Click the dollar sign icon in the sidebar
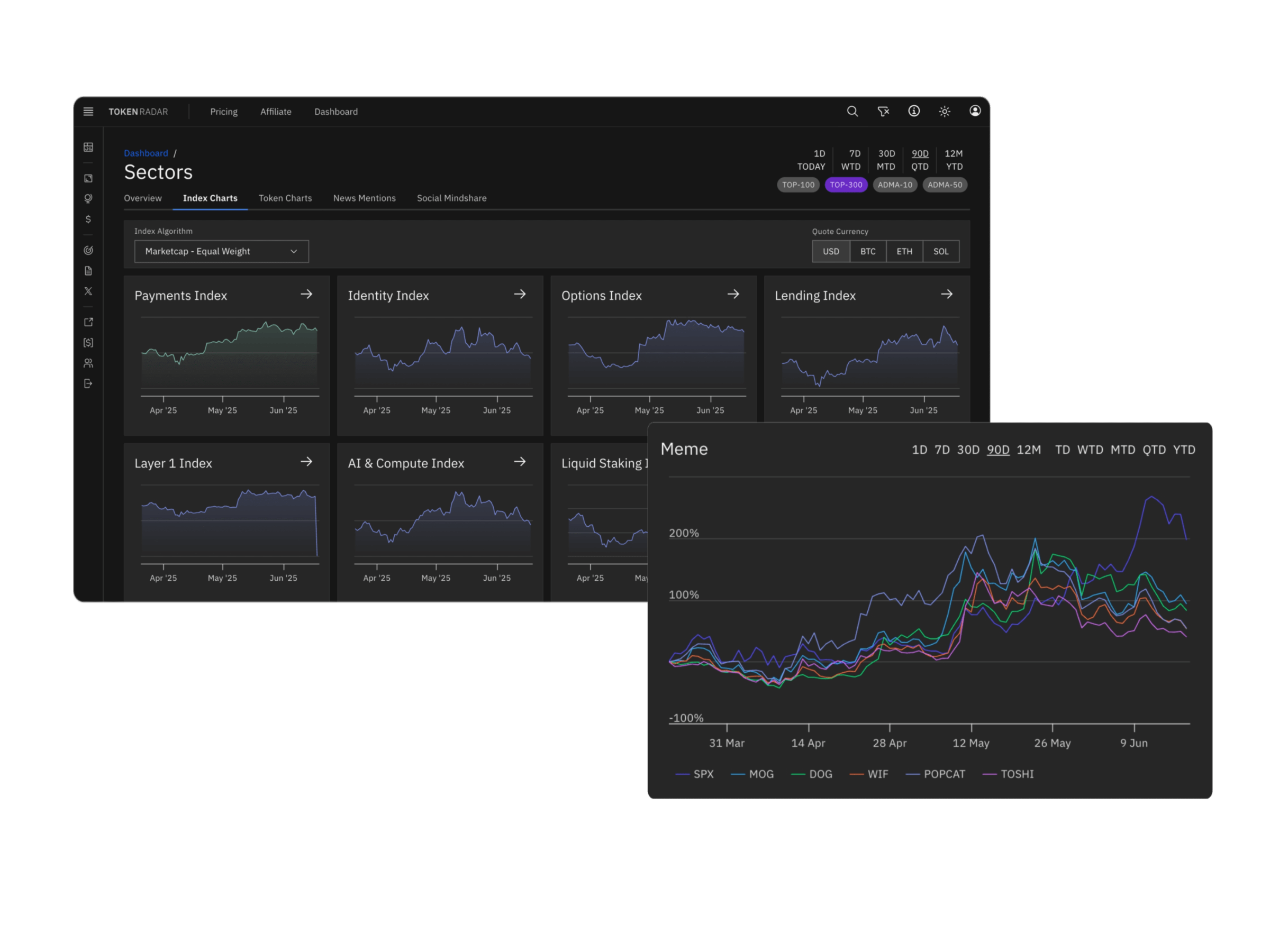The height and width of the screenshot is (952, 1270). (x=88, y=218)
